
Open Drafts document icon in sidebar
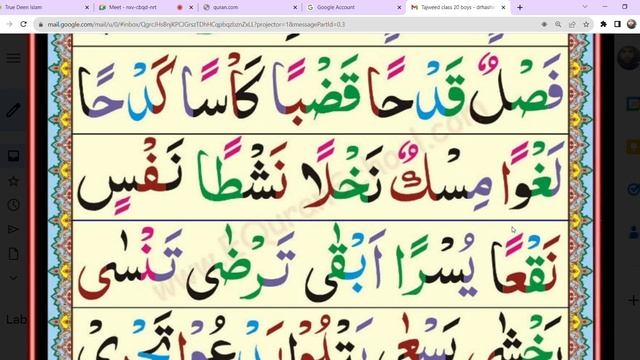point(13,254)
